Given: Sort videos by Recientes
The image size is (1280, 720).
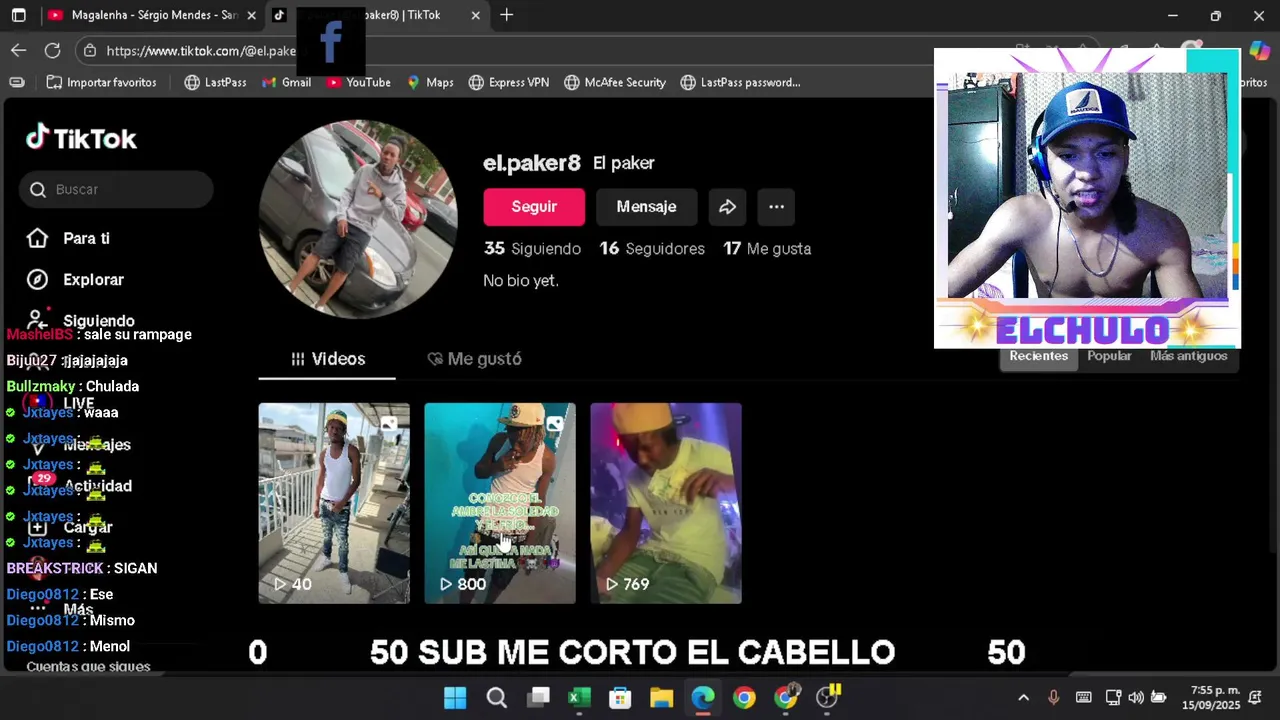Looking at the screenshot, I should [1038, 356].
